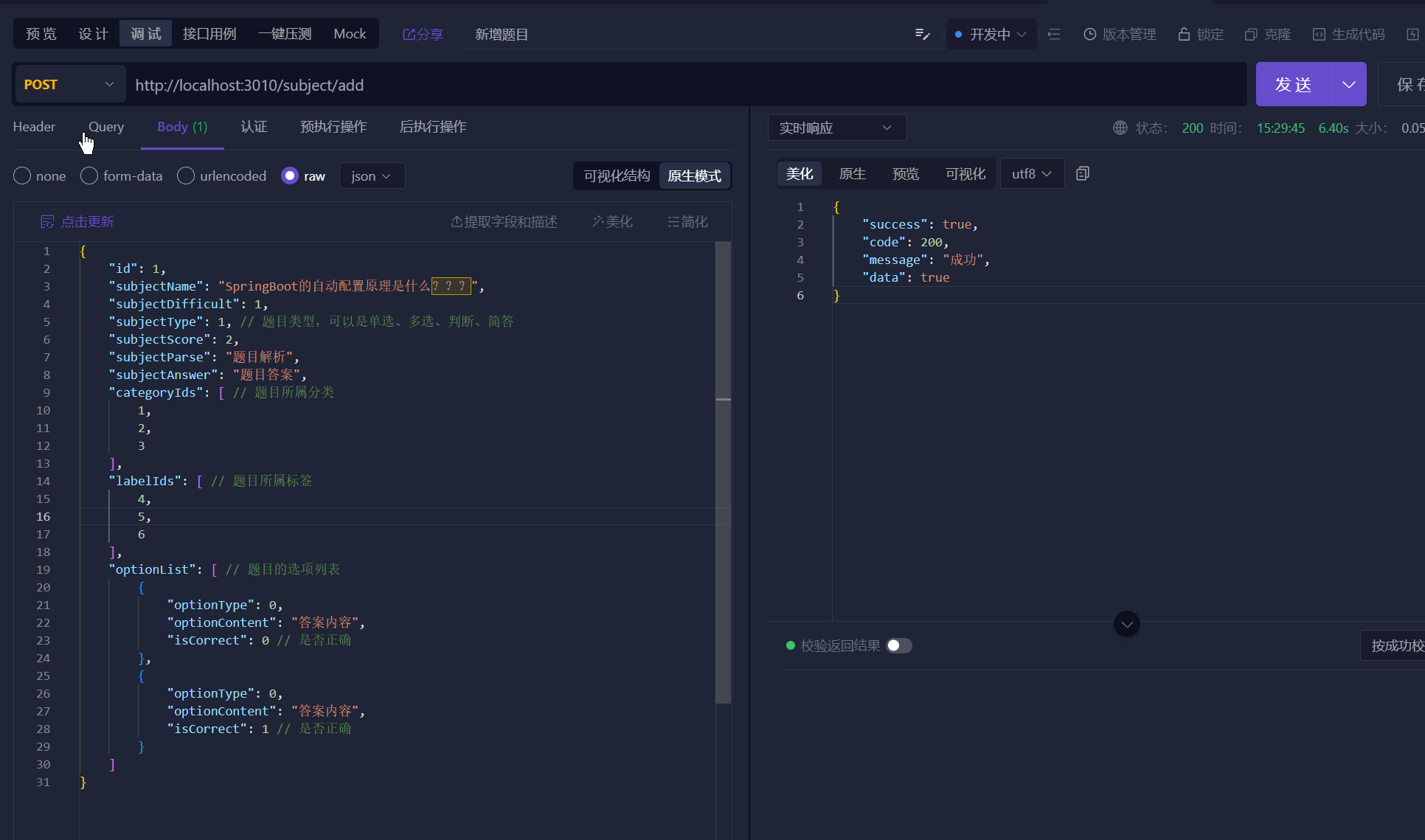
Task: Click the 保存 save button
Action: coord(1403,84)
